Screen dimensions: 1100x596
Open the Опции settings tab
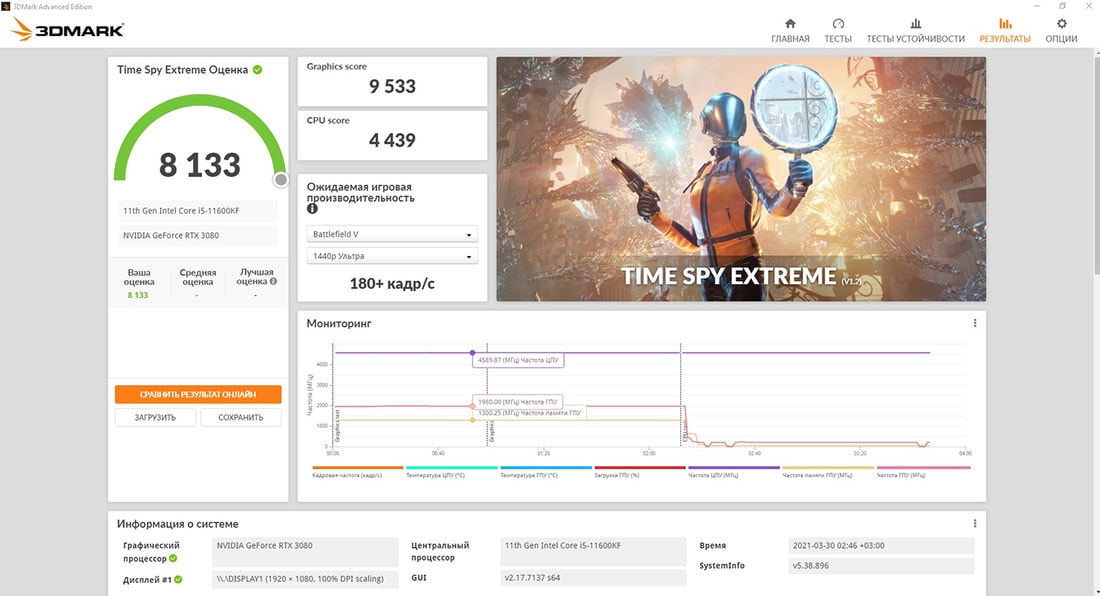[x=1061, y=31]
